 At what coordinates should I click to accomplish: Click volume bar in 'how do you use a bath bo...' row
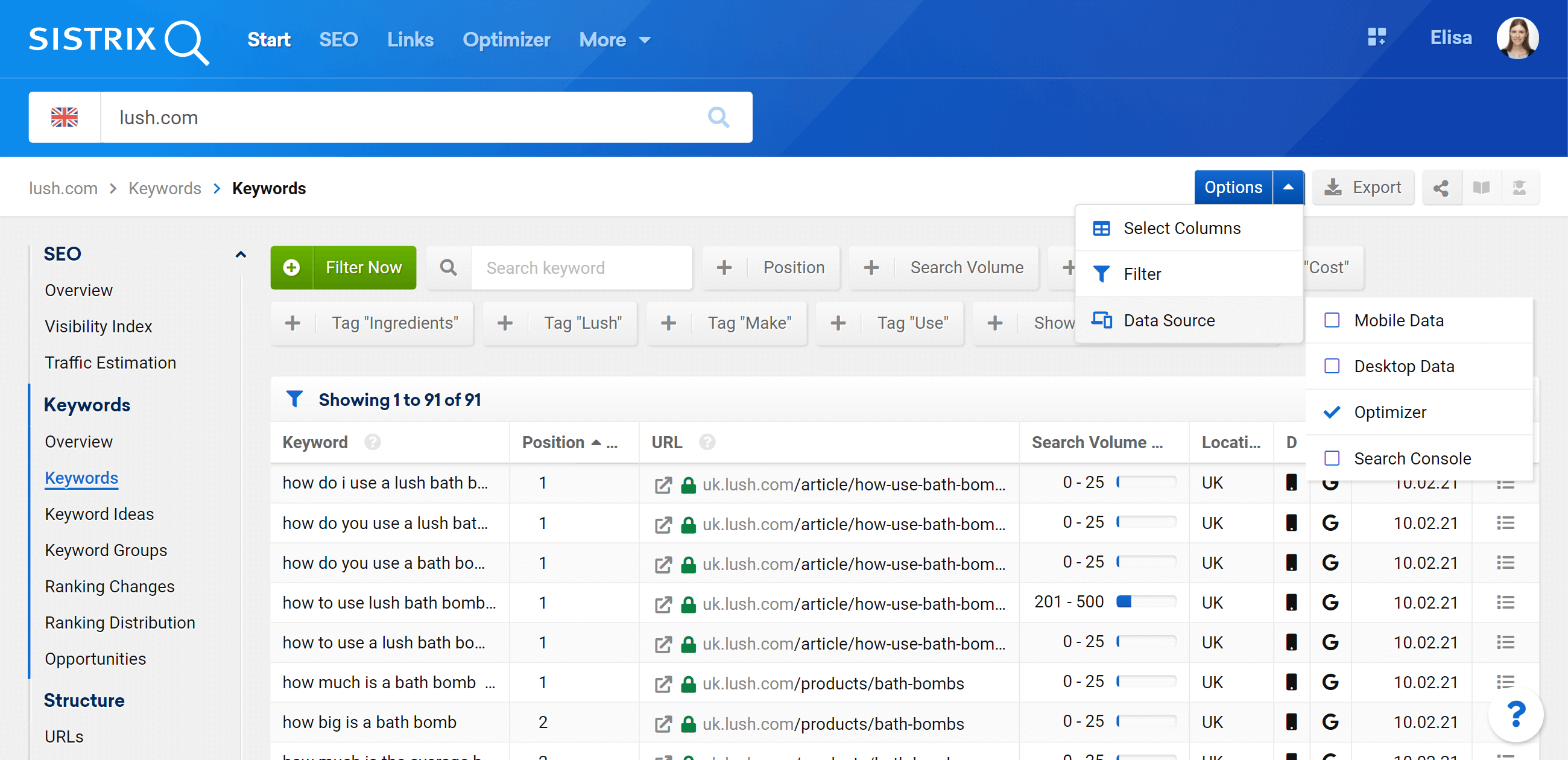point(1146,562)
